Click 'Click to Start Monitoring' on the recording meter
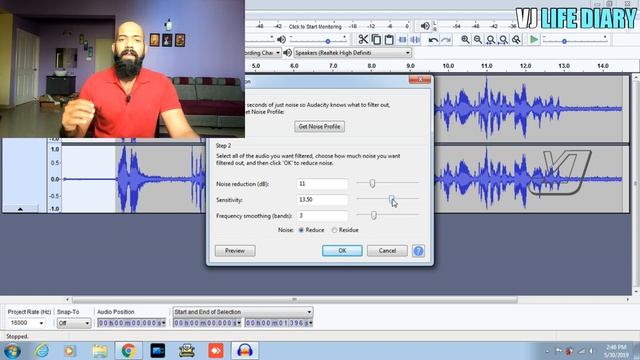This screenshot has height=360, width=640. [315, 27]
